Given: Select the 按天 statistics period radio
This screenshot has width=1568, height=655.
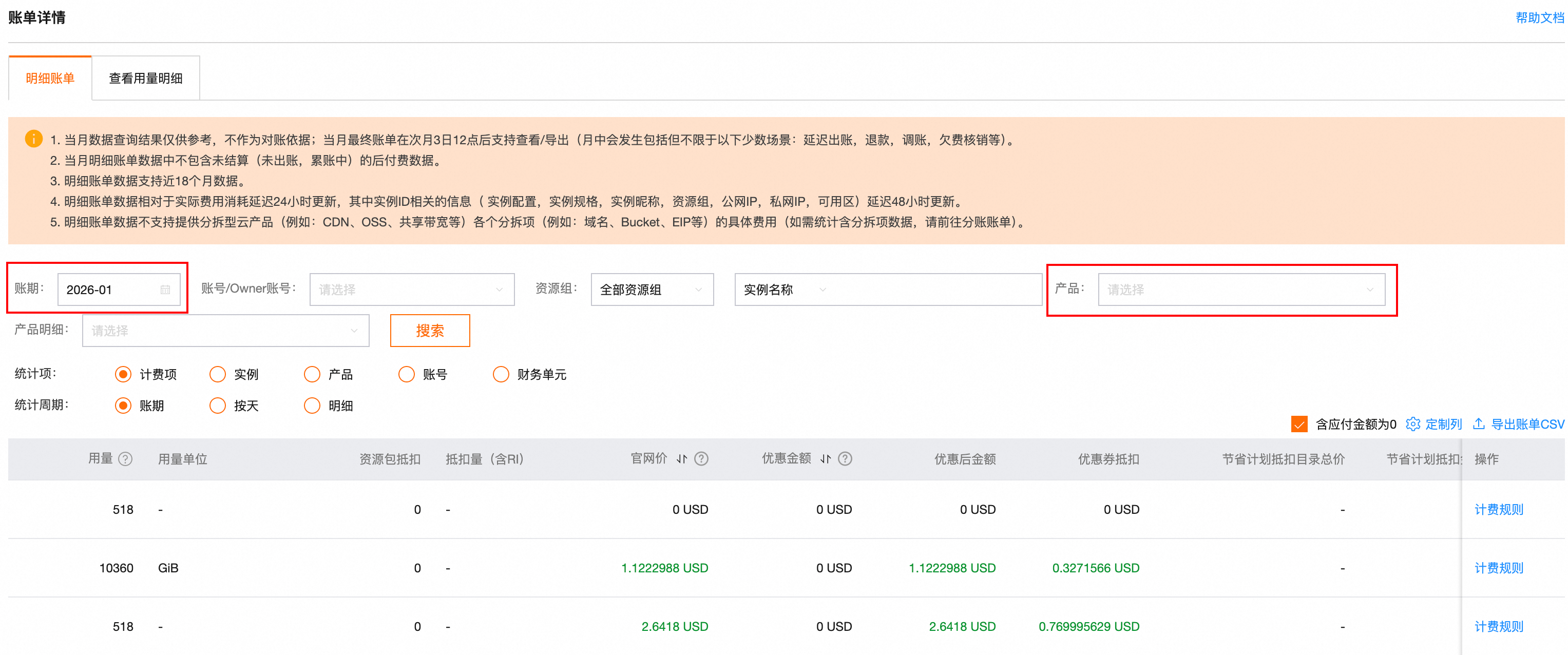Looking at the screenshot, I should pyautogui.click(x=217, y=406).
